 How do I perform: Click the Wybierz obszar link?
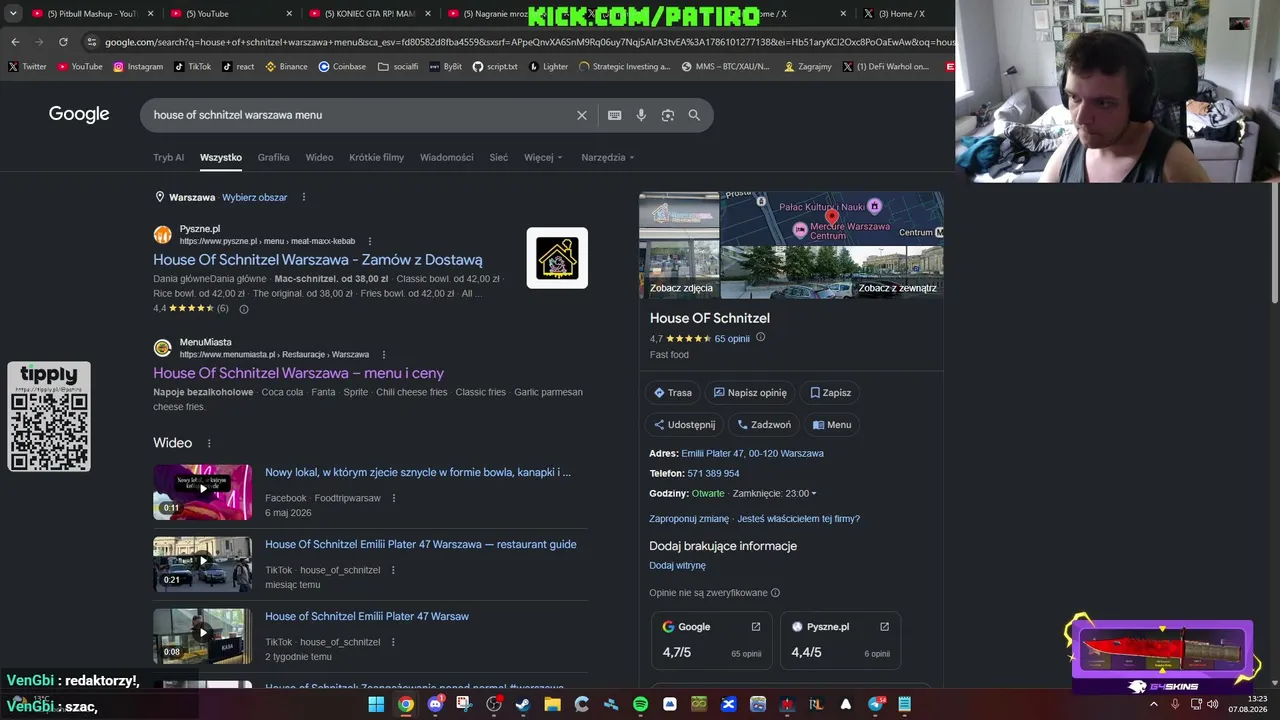[254, 197]
